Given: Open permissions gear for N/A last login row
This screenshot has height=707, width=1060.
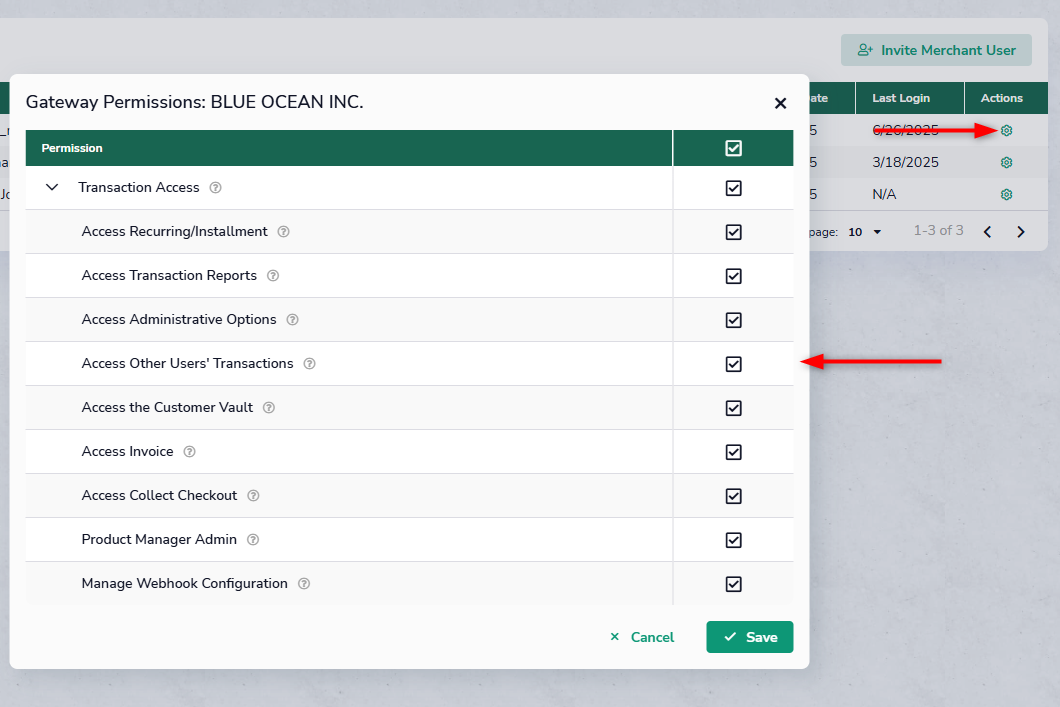Looking at the screenshot, I should 1006,195.
